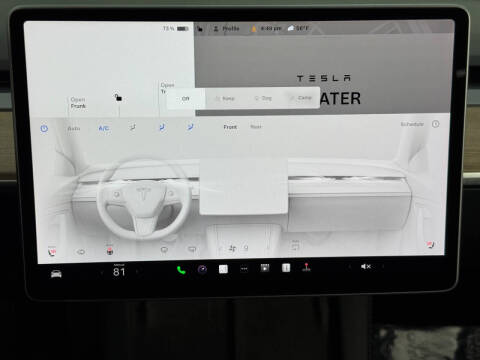Open the orange notification bell
Screen dimensions: 480x360
click(x=254, y=29)
